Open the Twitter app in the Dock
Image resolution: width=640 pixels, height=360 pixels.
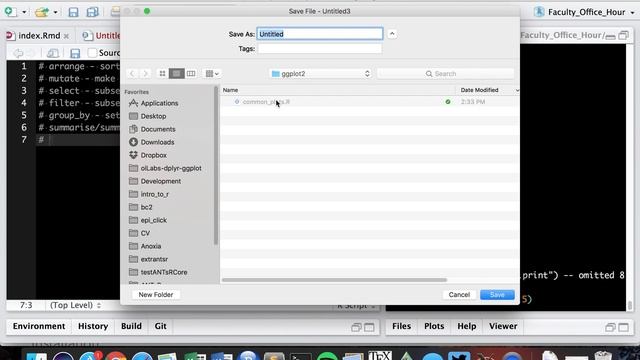(x=459, y=356)
